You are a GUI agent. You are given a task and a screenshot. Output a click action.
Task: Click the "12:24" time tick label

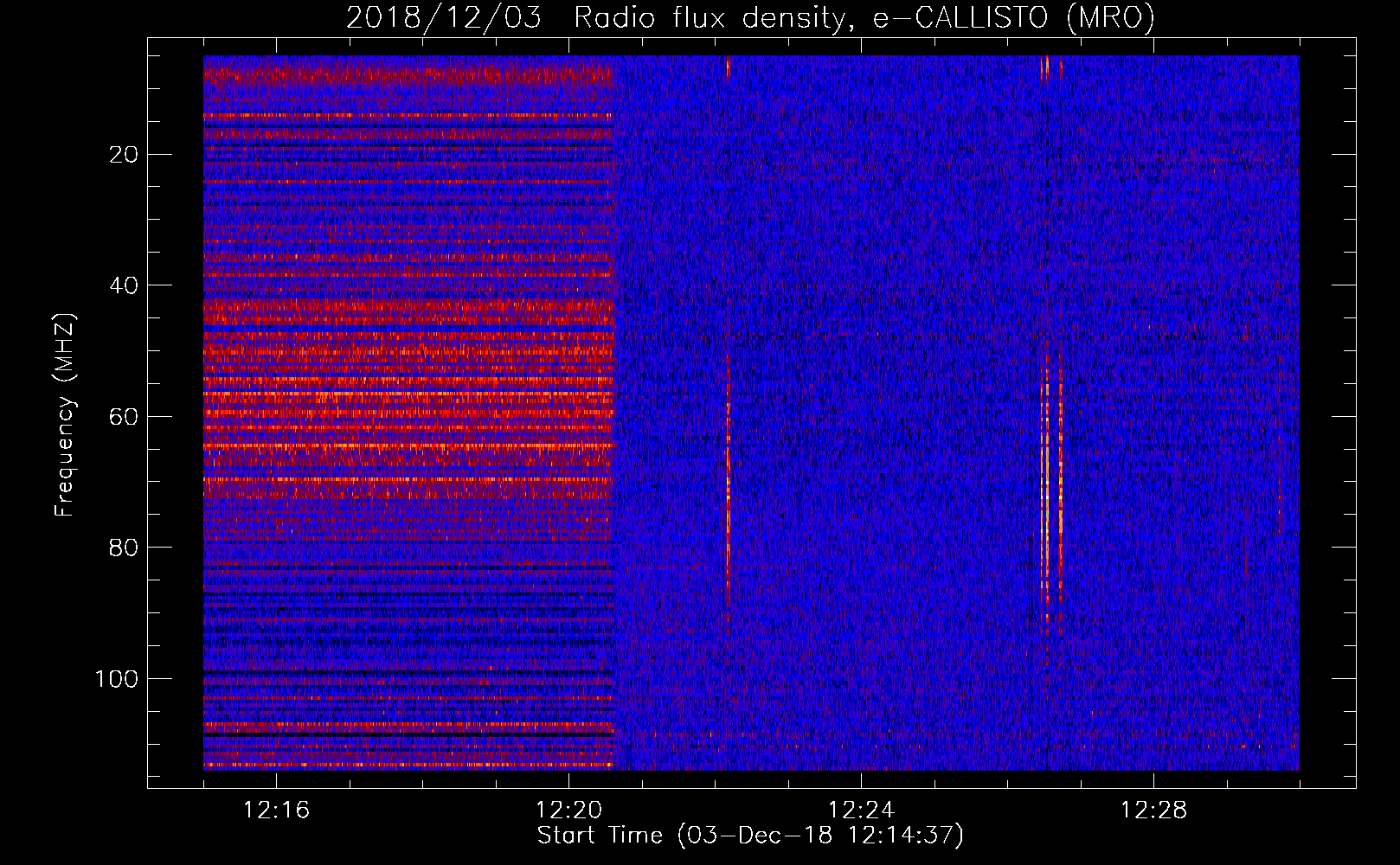[861, 811]
